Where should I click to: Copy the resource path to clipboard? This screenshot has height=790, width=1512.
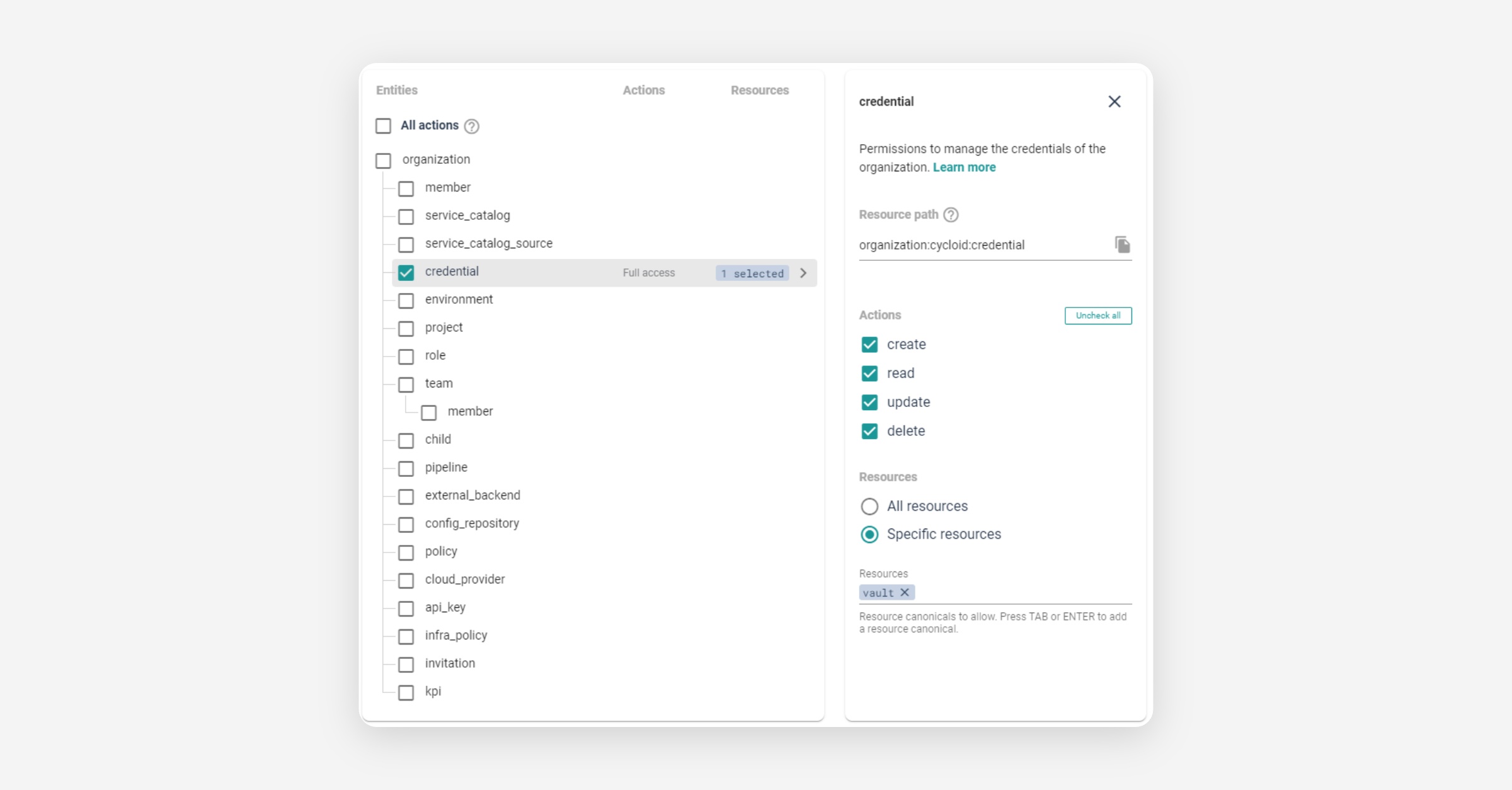(x=1122, y=244)
